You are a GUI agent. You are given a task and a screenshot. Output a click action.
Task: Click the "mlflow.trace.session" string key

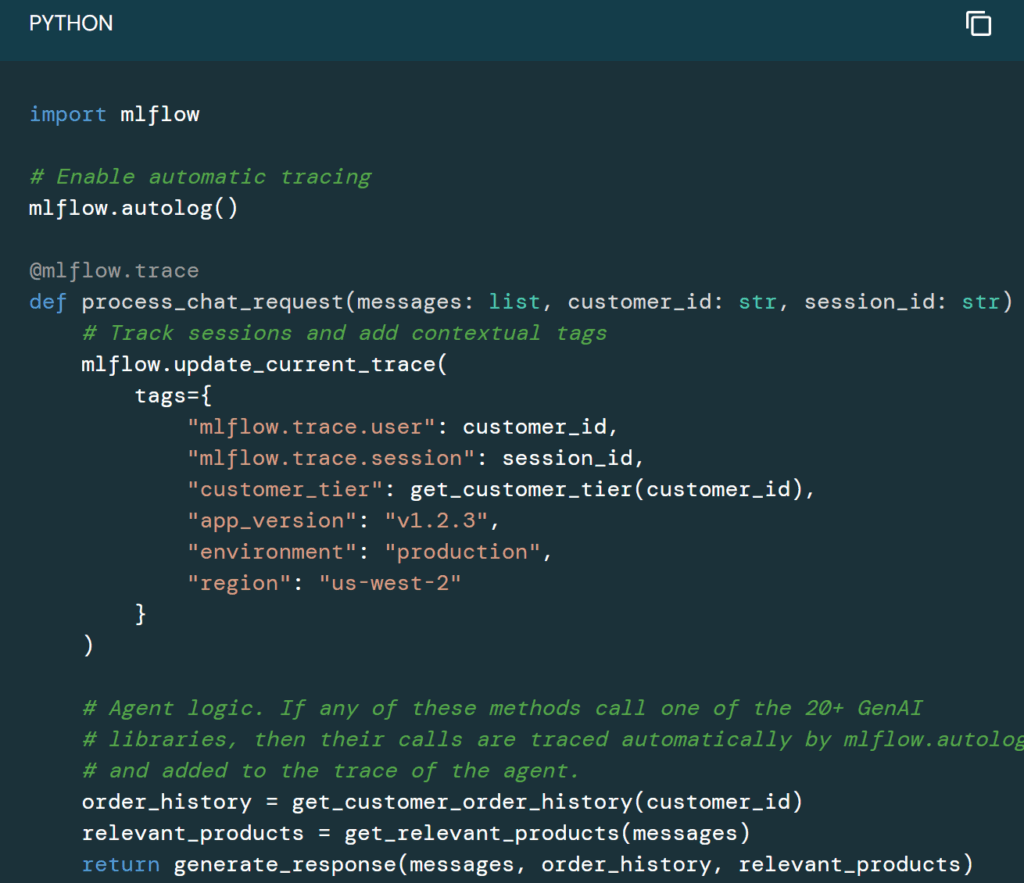click(x=331, y=458)
